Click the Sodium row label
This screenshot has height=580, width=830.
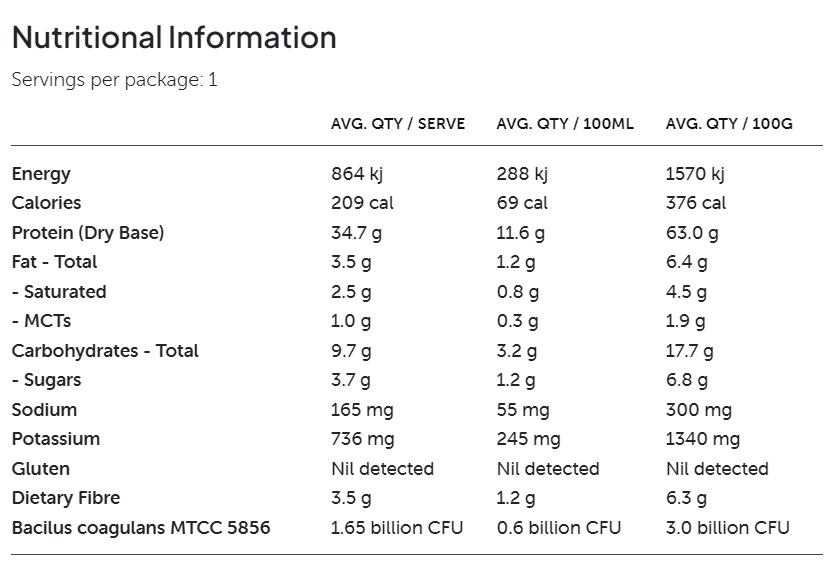coord(44,410)
